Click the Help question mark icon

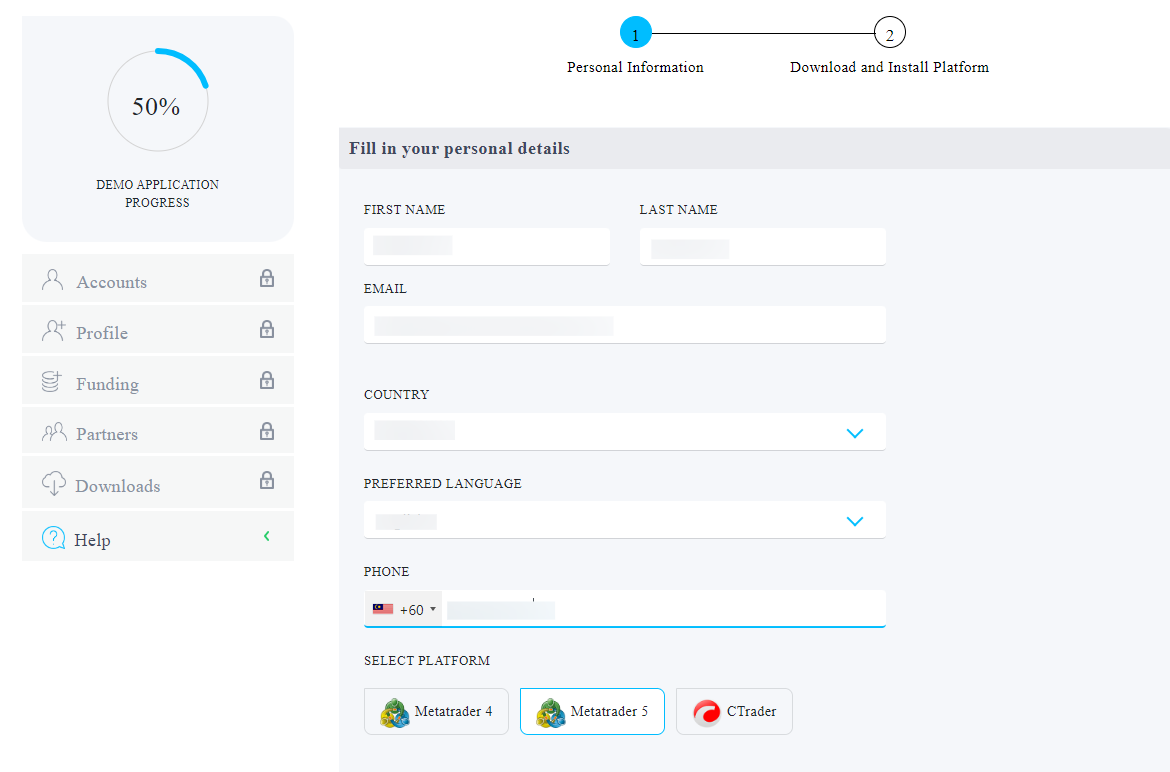(x=53, y=539)
